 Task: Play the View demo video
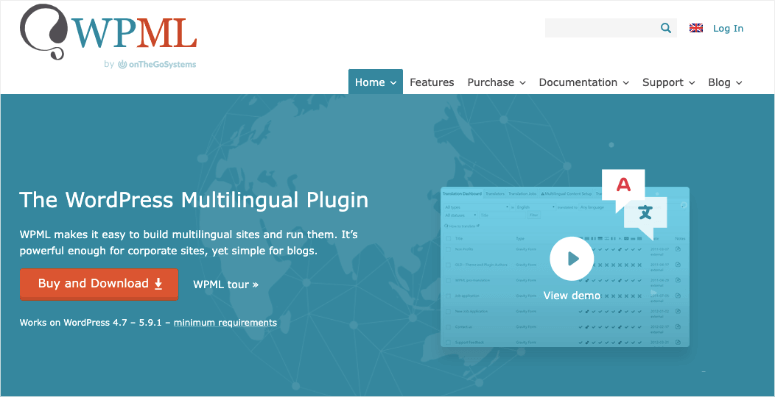click(572, 259)
